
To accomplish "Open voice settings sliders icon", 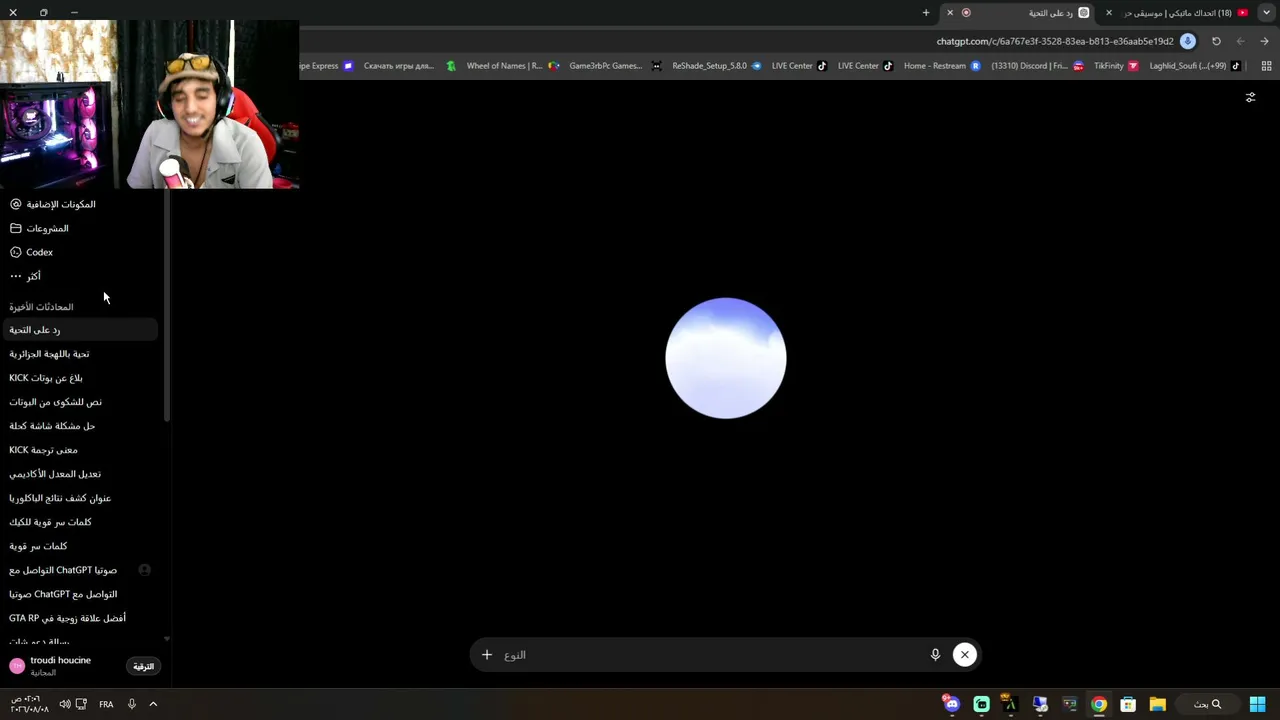I will [x=1250, y=97].
